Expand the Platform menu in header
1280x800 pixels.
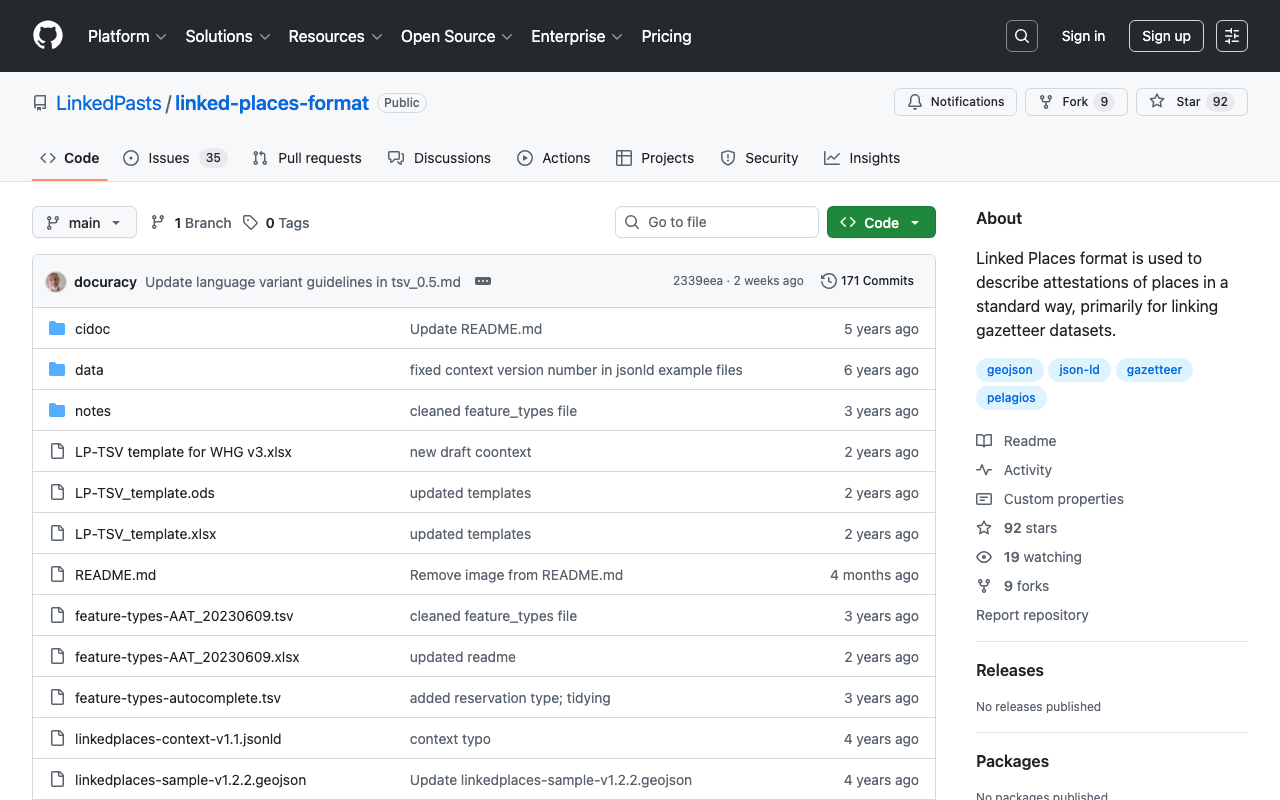tap(128, 36)
